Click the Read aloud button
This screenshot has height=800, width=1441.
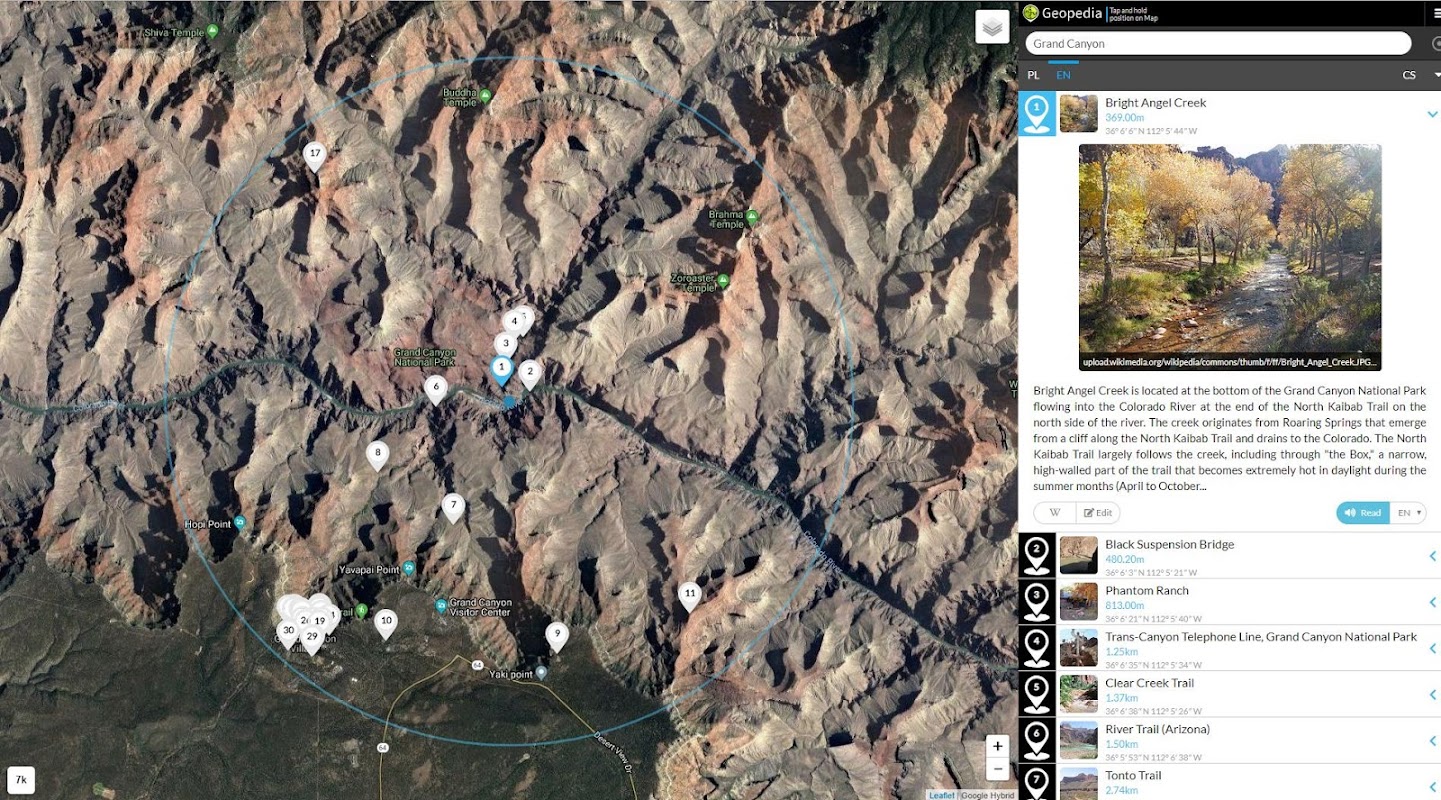(1363, 513)
